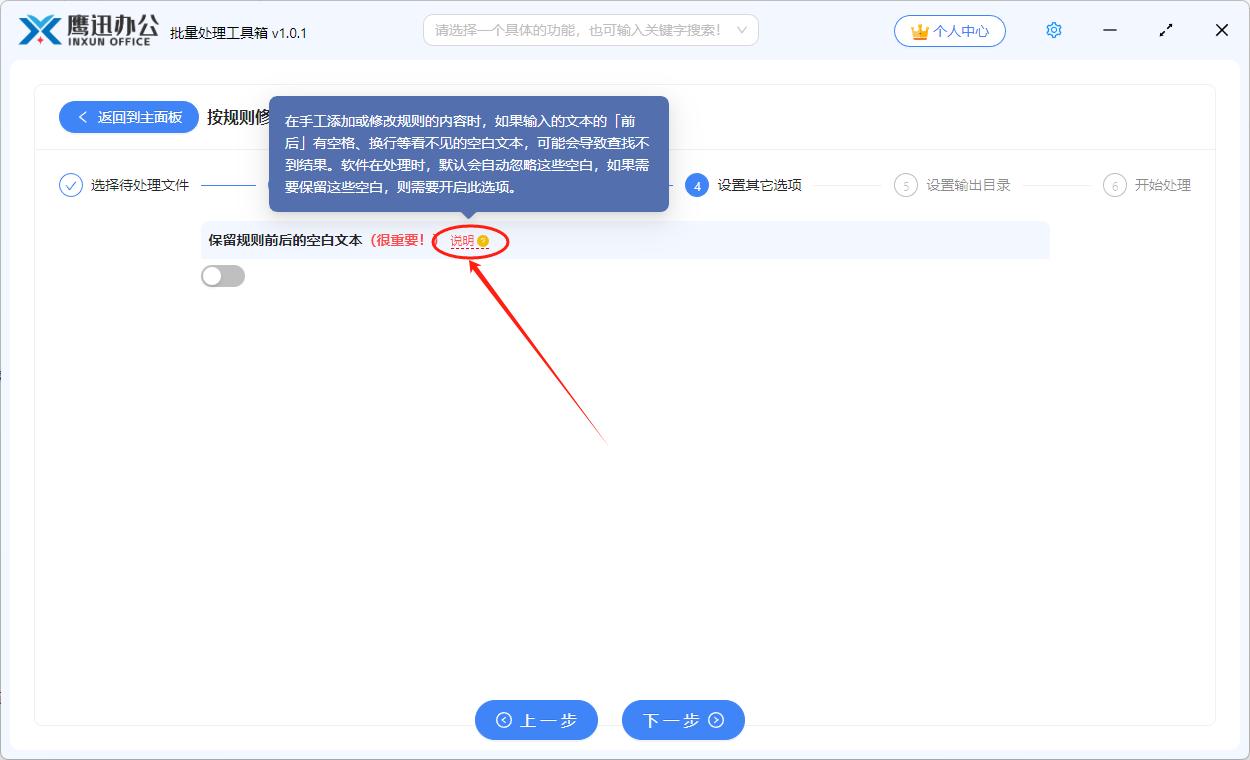
Task: Enable the 保留规则前后的空白文本 toggle switch
Action: pos(223,276)
